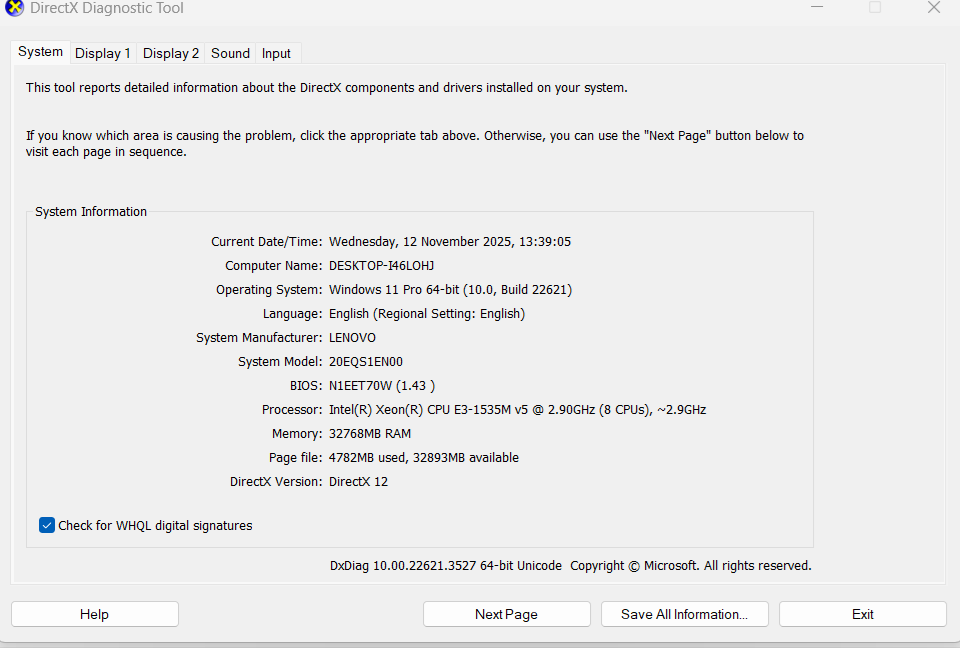This screenshot has width=960, height=648.
Task: Disable Check for WHQL digital signatures
Action: pyautogui.click(x=47, y=525)
